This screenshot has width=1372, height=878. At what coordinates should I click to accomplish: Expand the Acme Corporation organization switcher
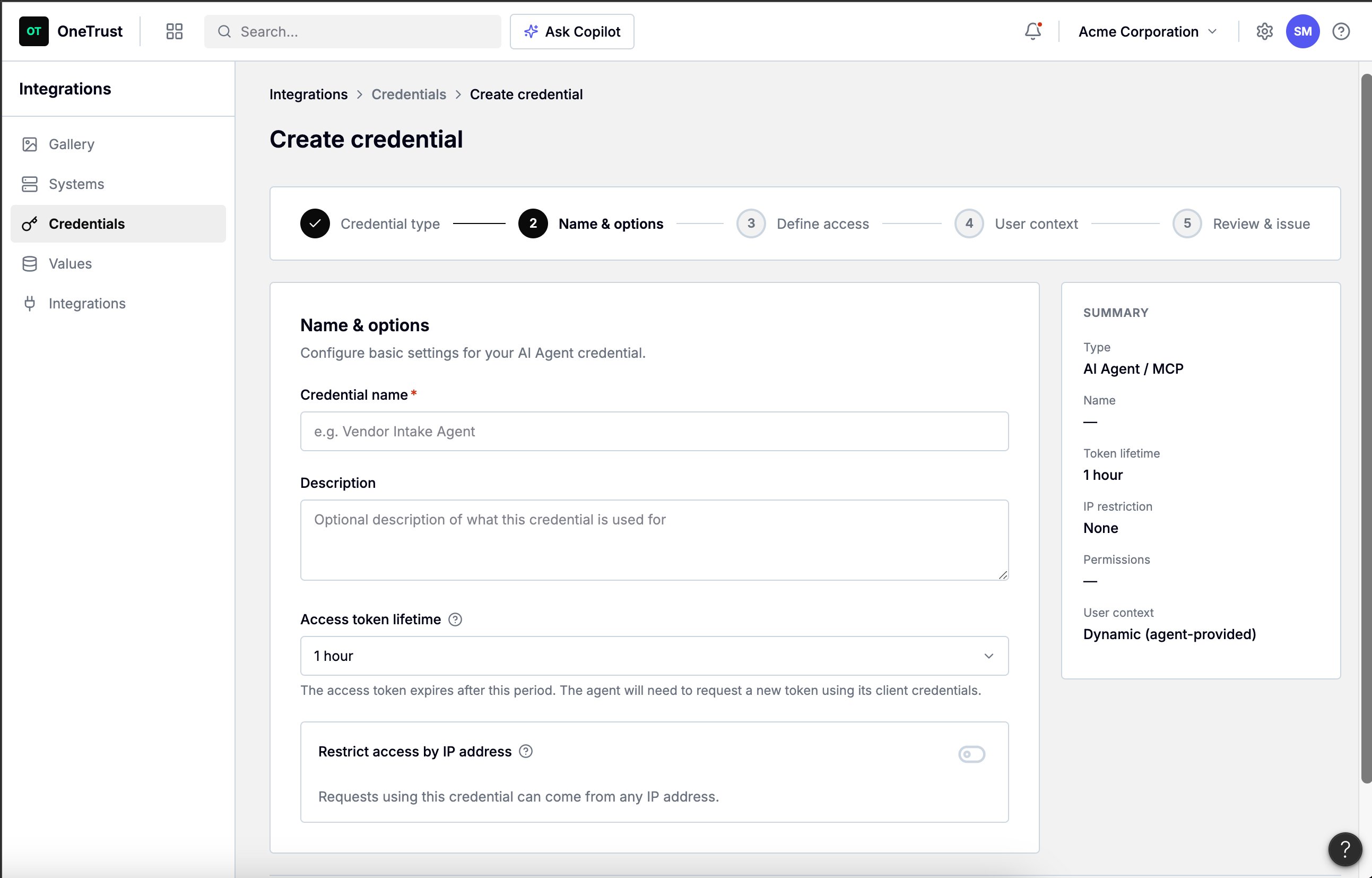pos(1148,31)
